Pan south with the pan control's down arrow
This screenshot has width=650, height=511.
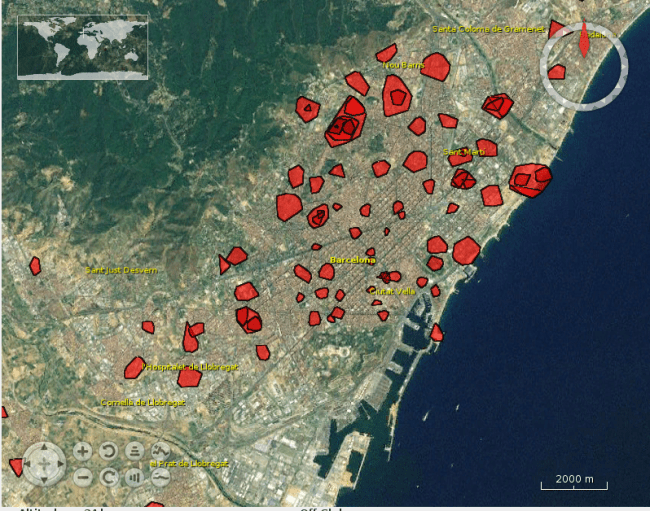pyautogui.click(x=44, y=480)
